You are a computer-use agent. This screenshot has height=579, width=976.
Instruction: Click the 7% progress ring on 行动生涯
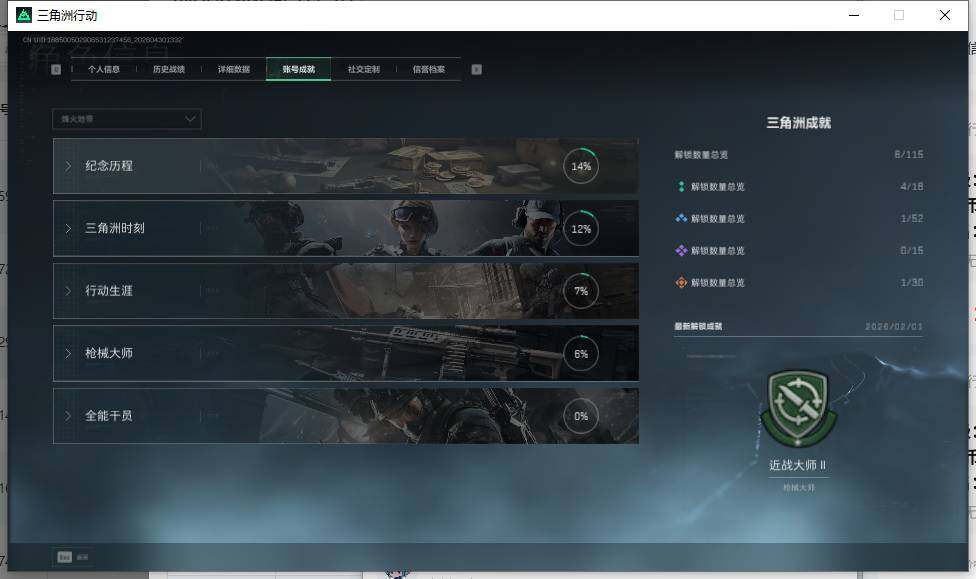click(581, 291)
